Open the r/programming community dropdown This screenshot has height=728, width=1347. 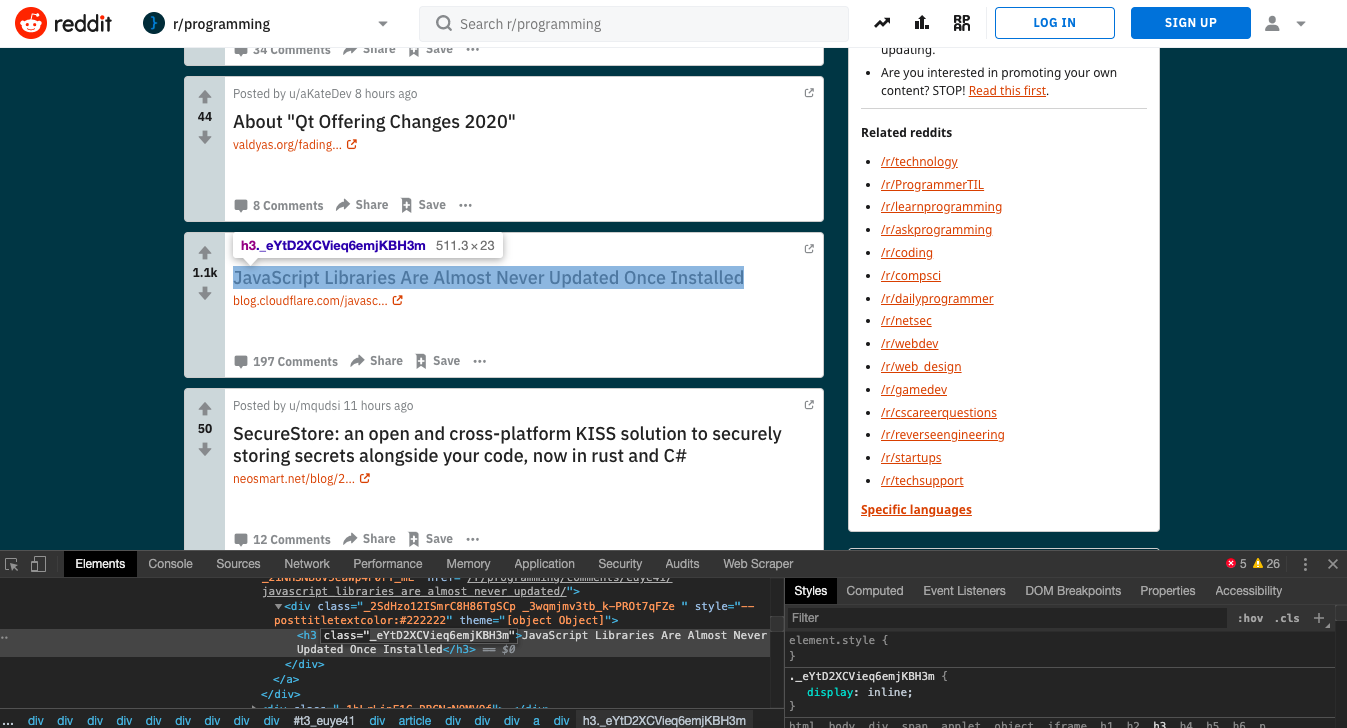pyautogui.click(x=382, y=22)
